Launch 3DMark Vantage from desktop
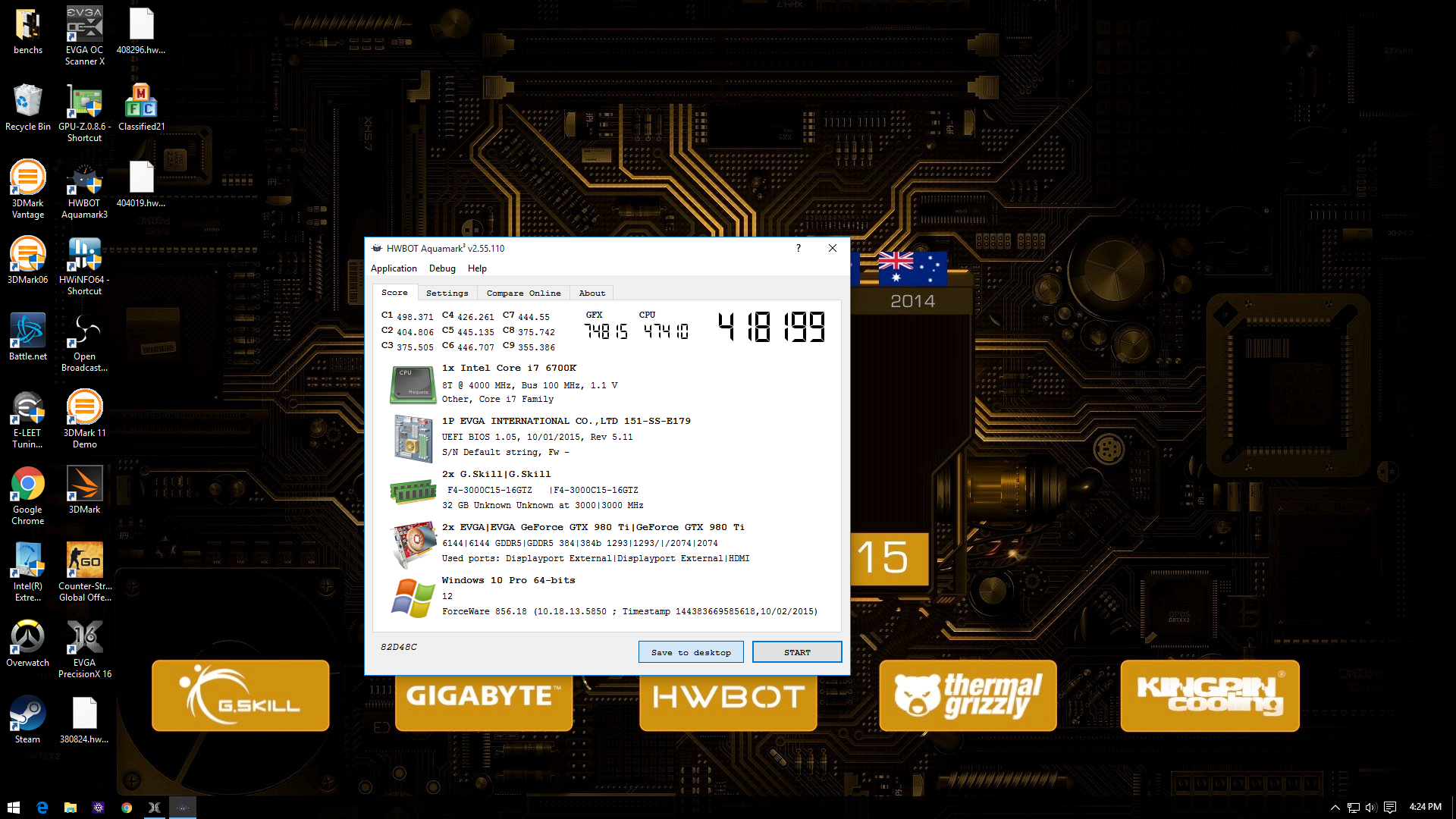 click(x=28, y=190)
